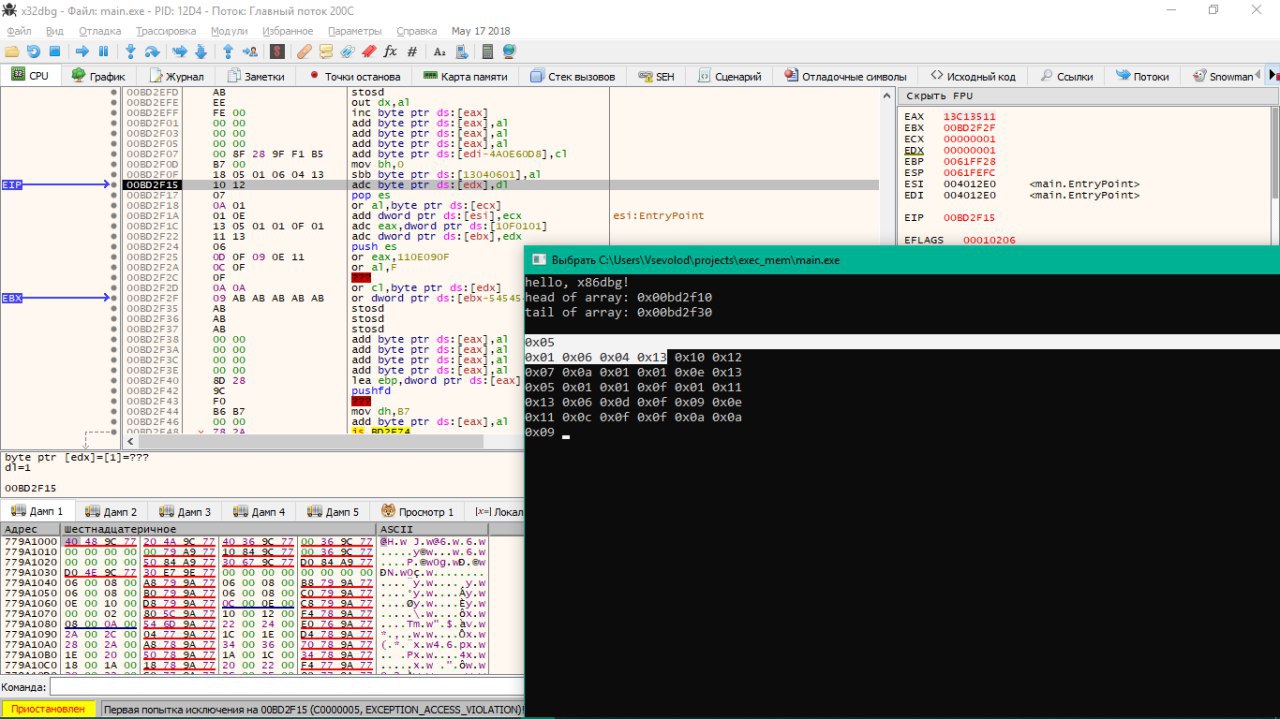Click the disassembly scrollbar up arrow
Viewport: 1280px width, 719px height.
887,95
